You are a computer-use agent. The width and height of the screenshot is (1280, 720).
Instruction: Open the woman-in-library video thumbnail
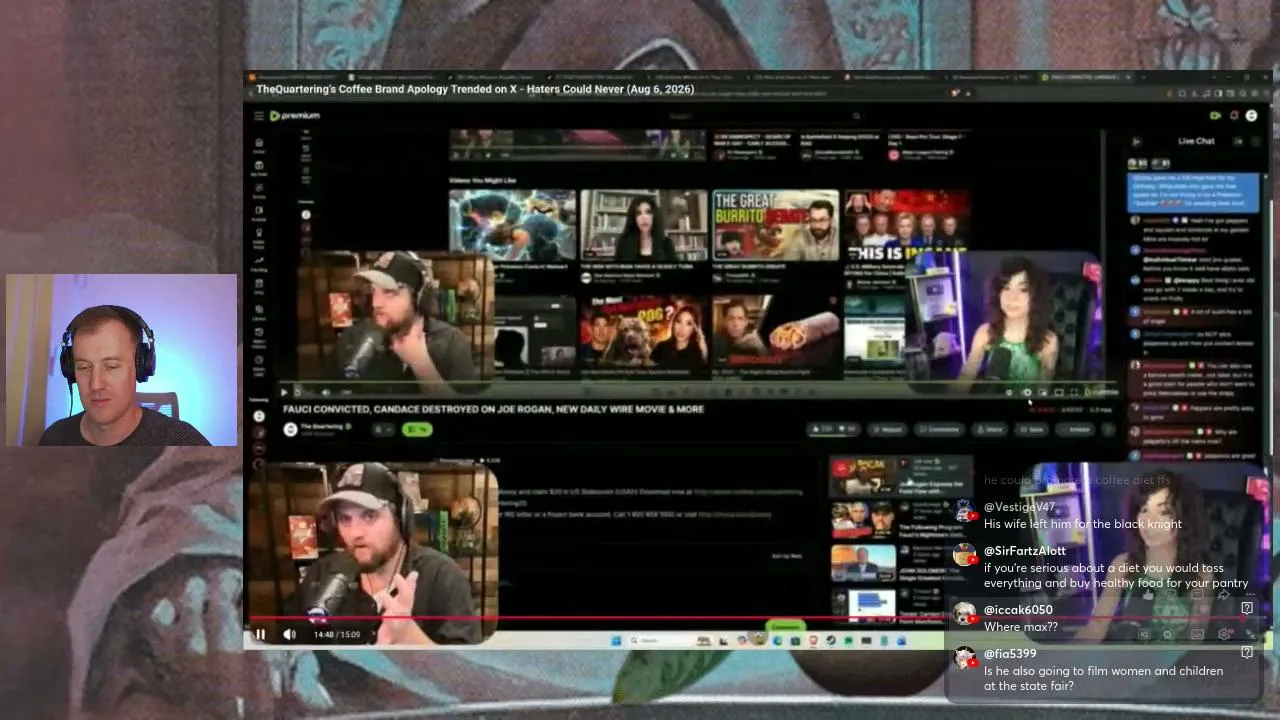click(x=643, y=225)
